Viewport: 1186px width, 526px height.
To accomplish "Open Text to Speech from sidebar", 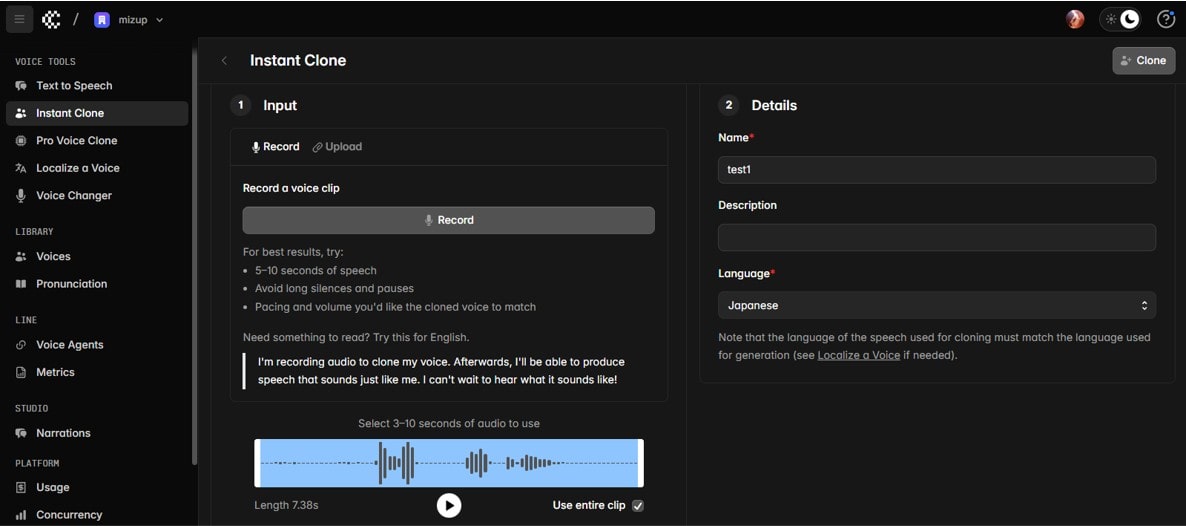I will (74, 86).
